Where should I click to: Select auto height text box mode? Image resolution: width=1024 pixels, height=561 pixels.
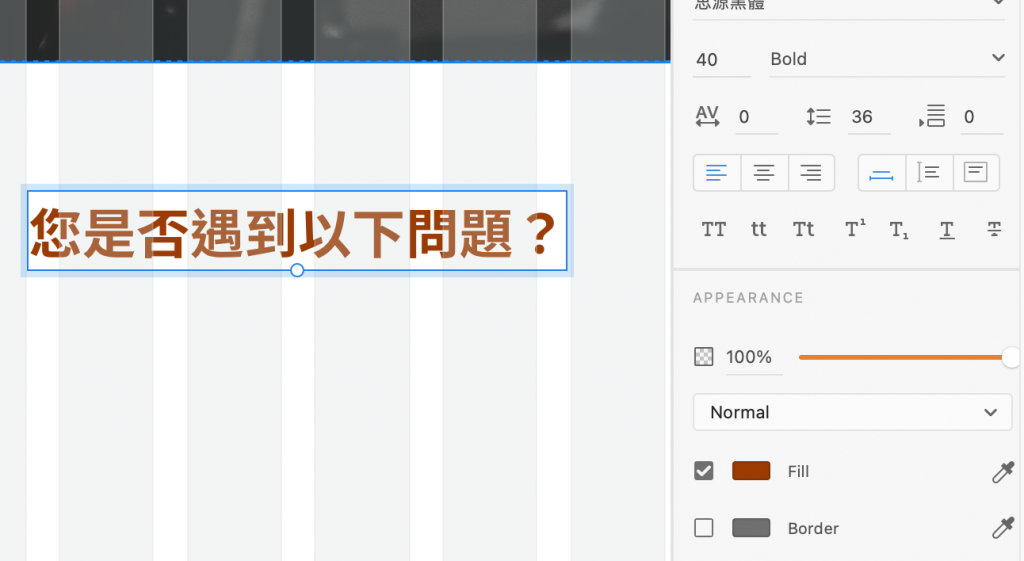click(929, 173)
